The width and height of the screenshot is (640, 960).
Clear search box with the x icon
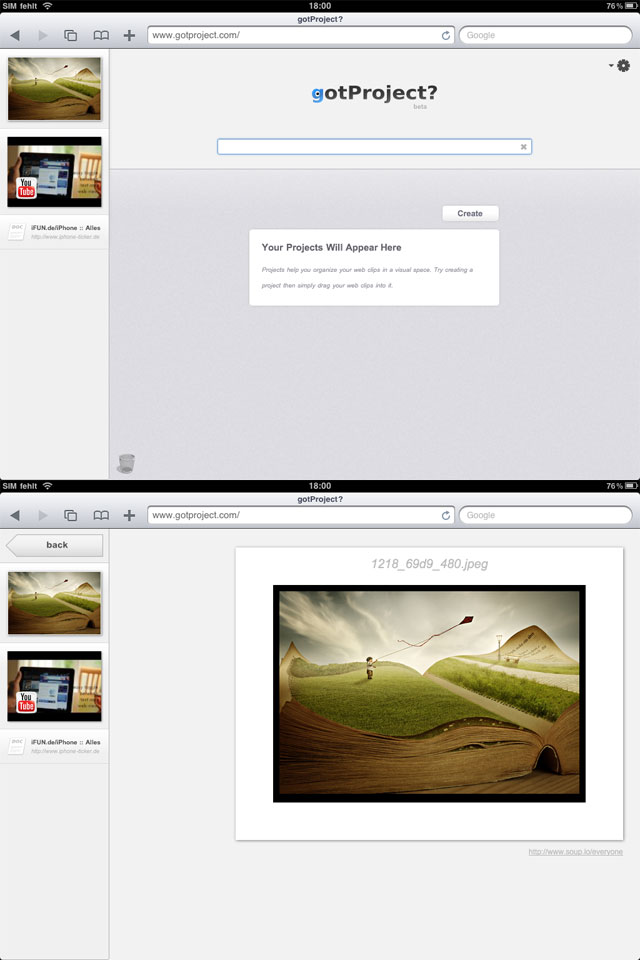pyautogui.click(x=524, y=147)
